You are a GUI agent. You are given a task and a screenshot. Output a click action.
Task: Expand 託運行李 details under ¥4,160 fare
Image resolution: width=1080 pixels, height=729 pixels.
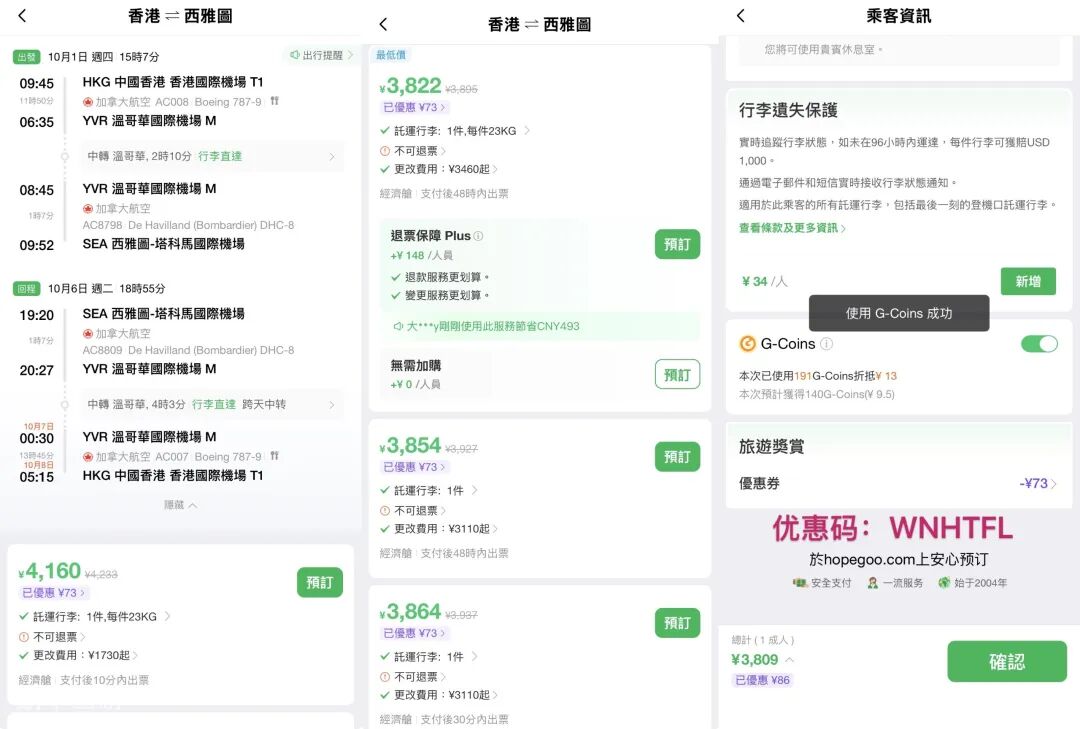coord(95,617)
